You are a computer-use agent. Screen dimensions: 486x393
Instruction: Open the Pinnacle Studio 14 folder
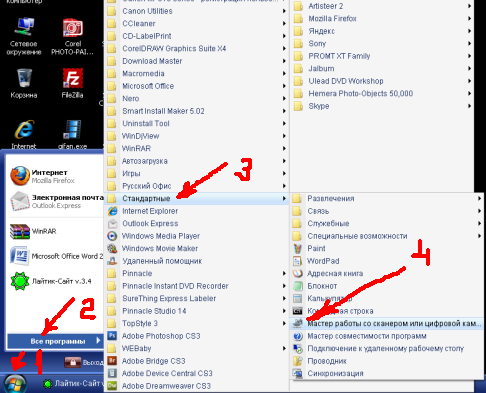(x=197, y=311)
